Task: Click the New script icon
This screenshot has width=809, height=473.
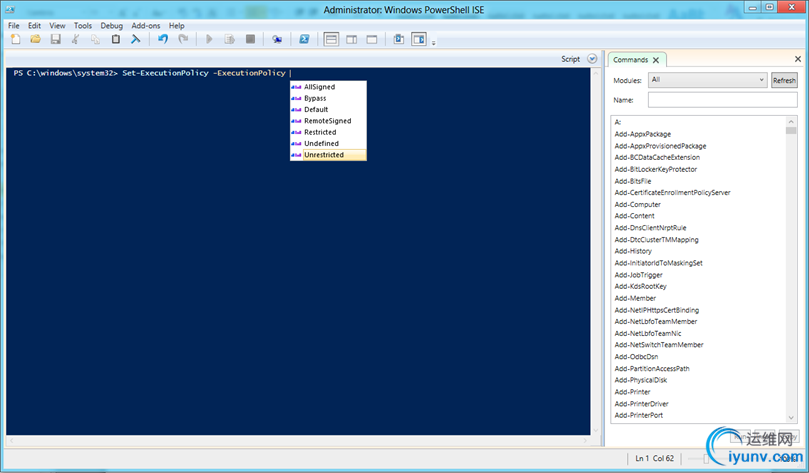Action: 15,39
